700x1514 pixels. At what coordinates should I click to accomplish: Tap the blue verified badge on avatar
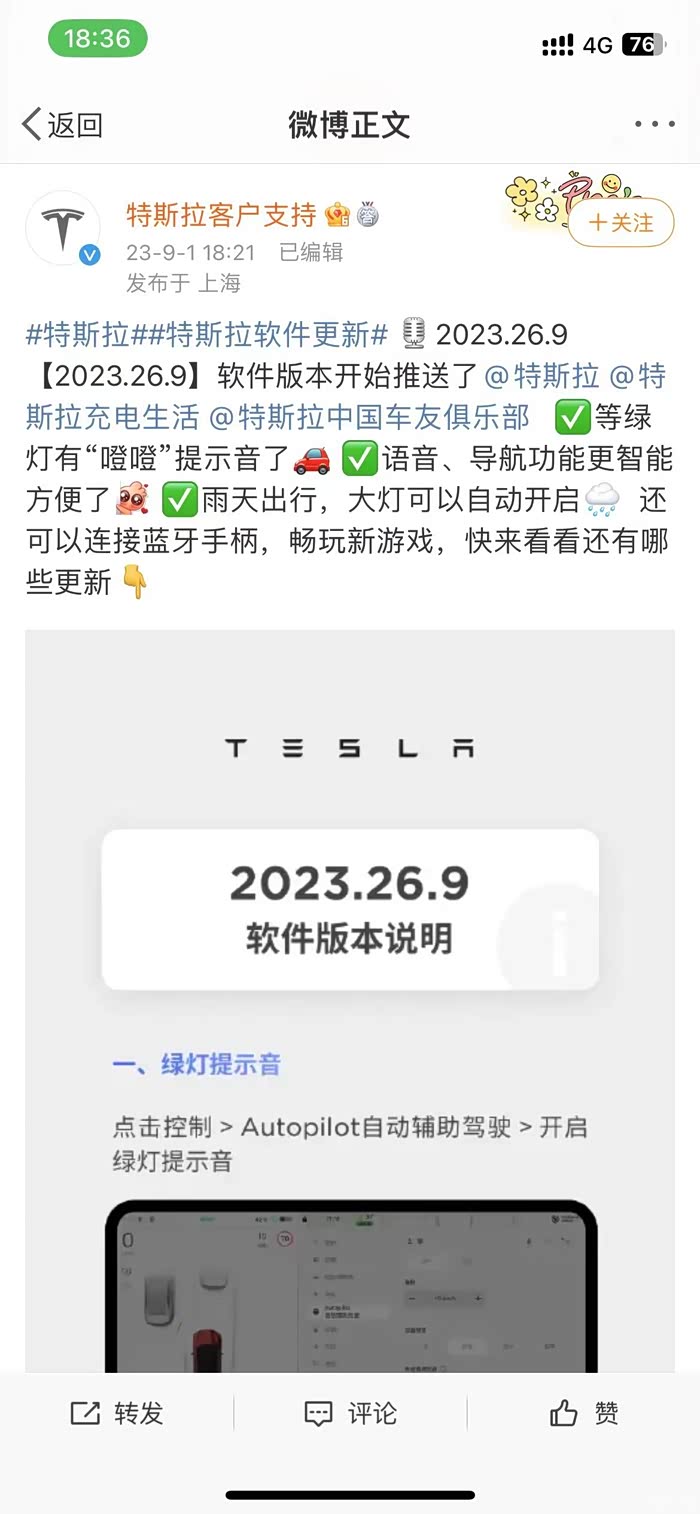[x=90, y=256]
